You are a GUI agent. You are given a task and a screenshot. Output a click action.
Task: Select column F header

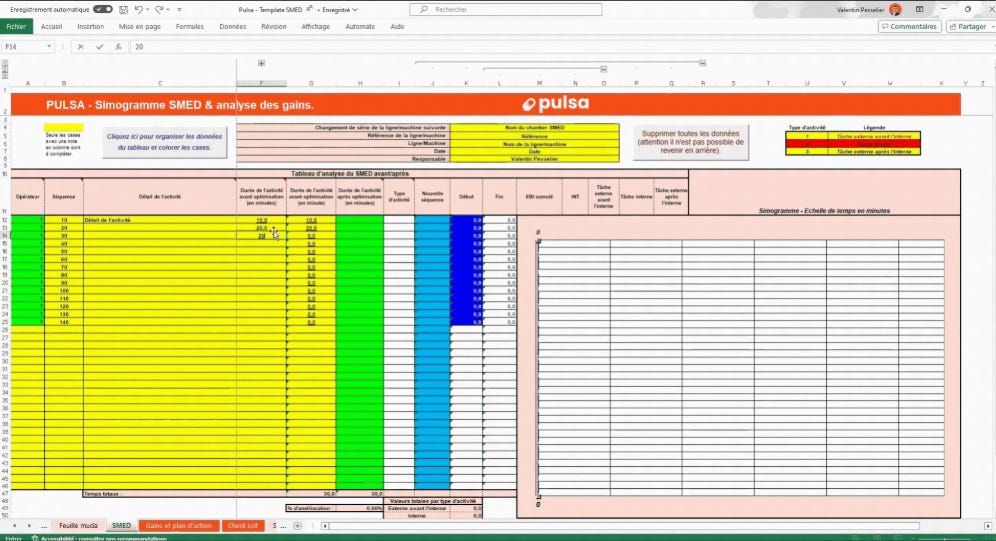coord(261,83)
